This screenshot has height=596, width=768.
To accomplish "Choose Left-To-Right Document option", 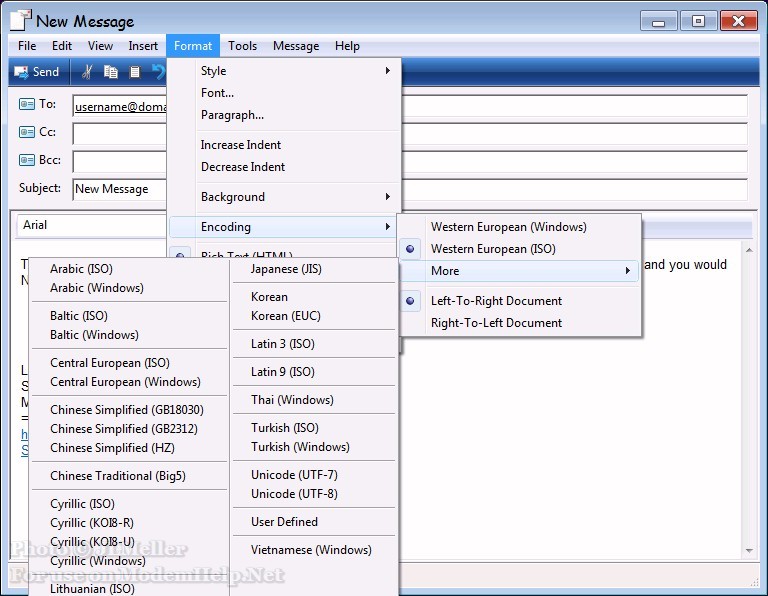I will click(x=496, y=301).
